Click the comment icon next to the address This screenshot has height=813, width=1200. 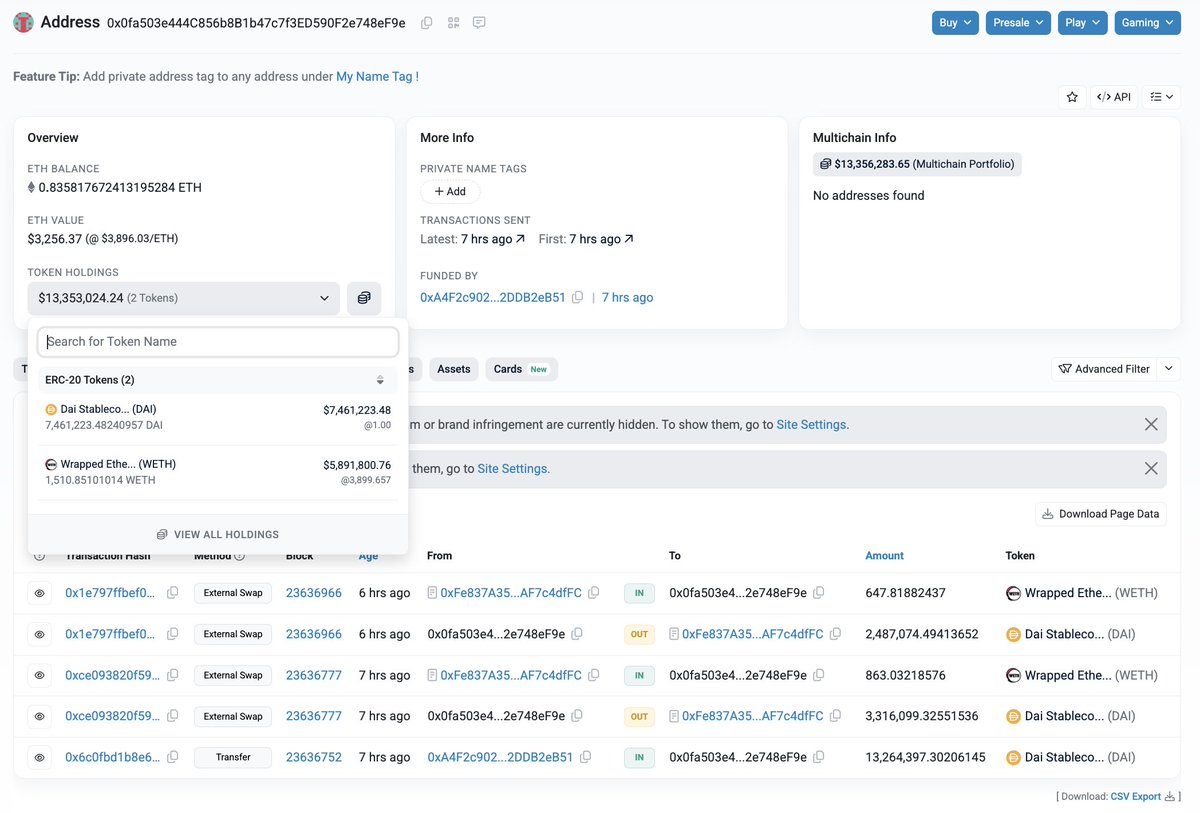[x=479, y=23]
